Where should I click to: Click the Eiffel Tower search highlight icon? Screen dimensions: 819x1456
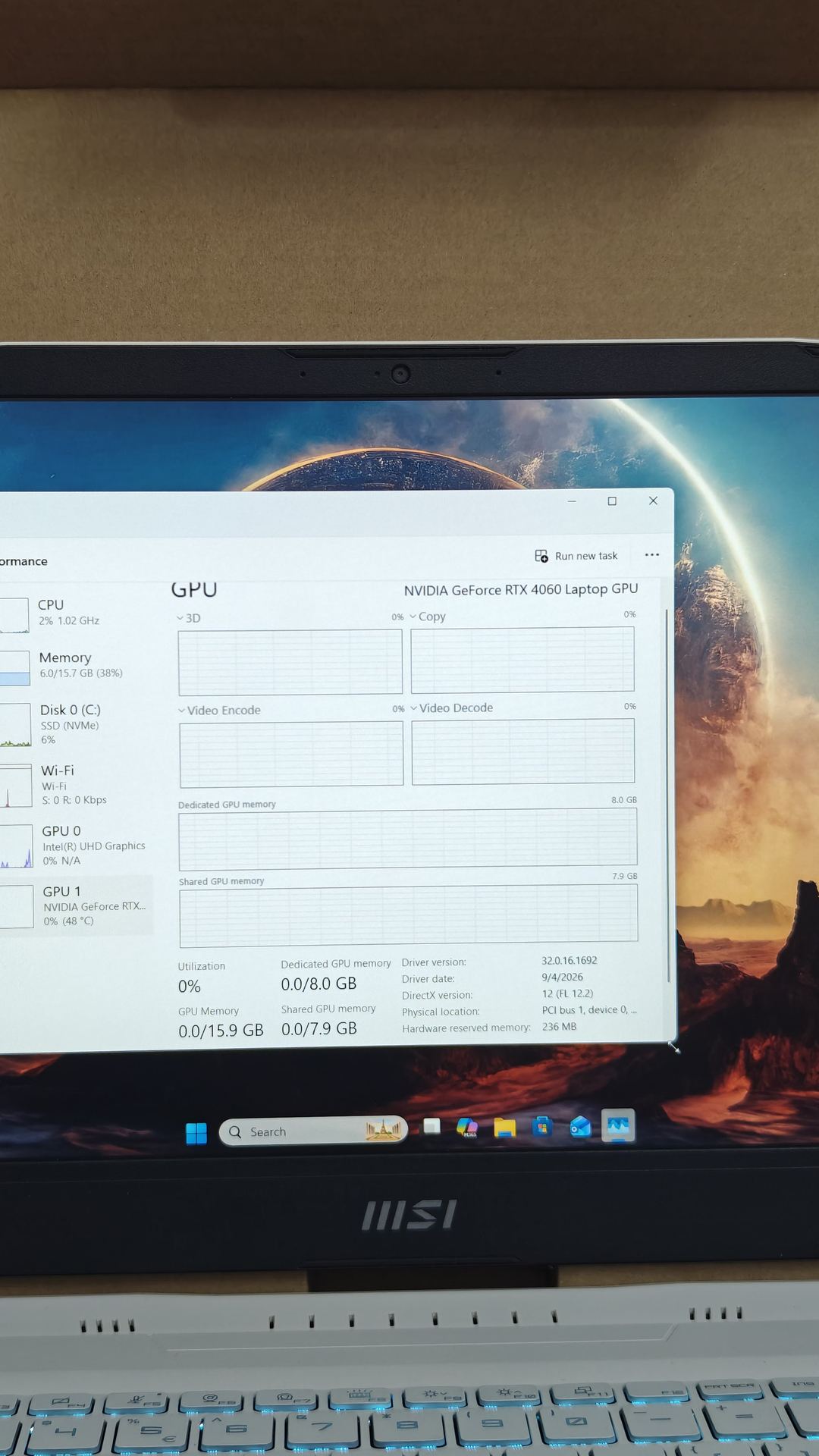point(383,1130)
